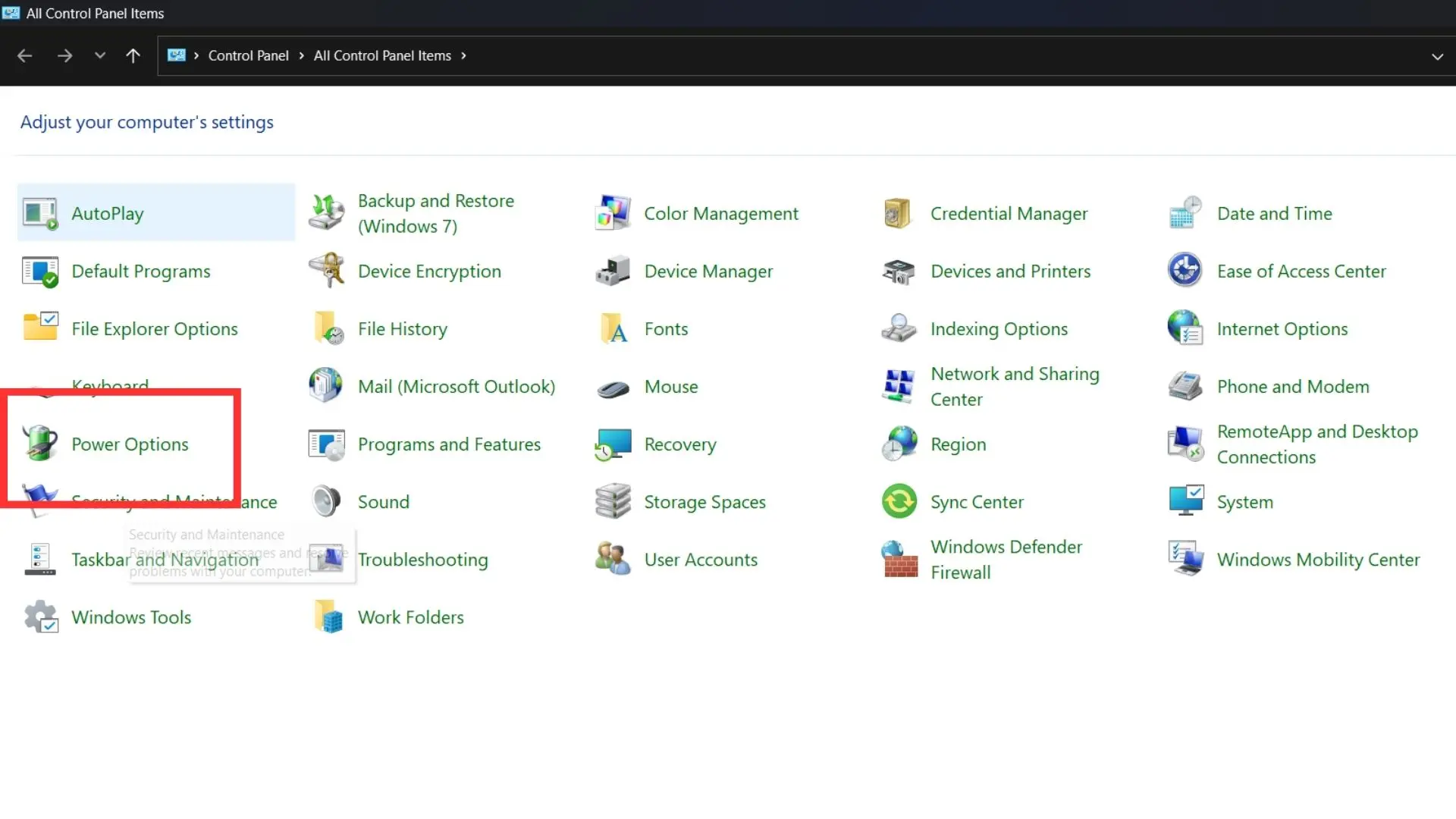Click the empty address bar area
This screenshot has width=1456, height=819.
point(910,56)
